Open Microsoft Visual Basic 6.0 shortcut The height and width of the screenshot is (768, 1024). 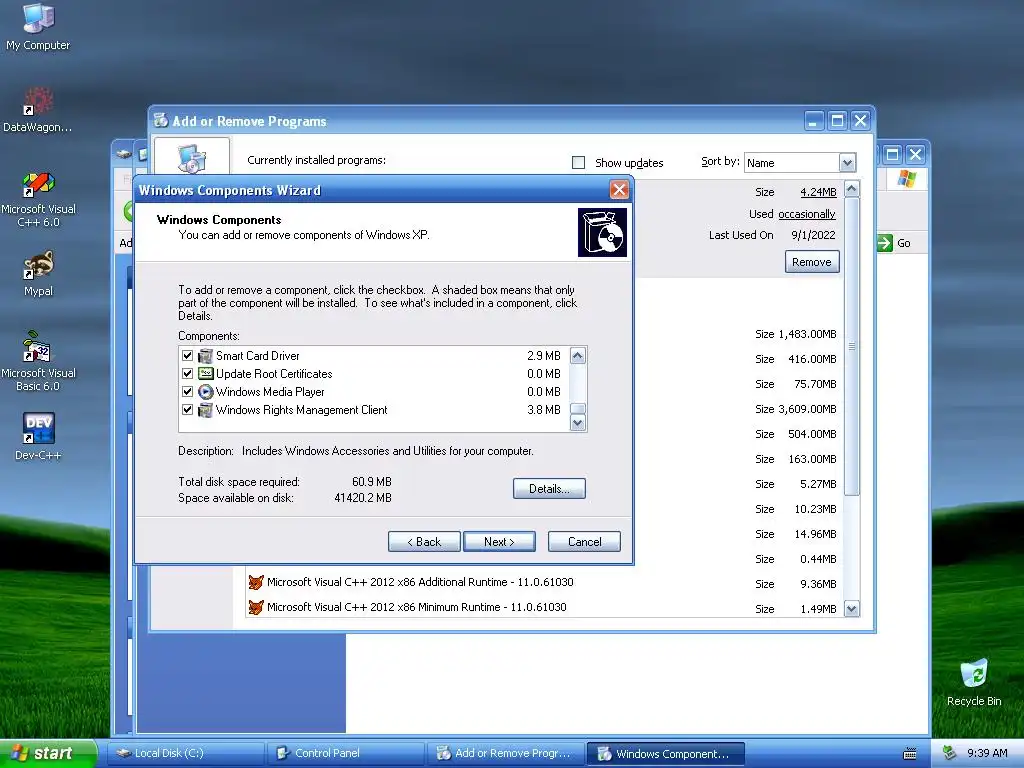point(38,361)
